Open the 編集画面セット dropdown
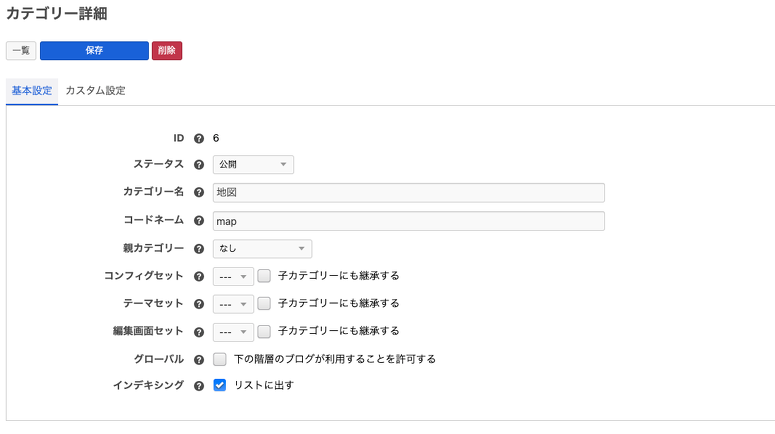This screenshot has width=775, height=434. click(x=233, y=332)
